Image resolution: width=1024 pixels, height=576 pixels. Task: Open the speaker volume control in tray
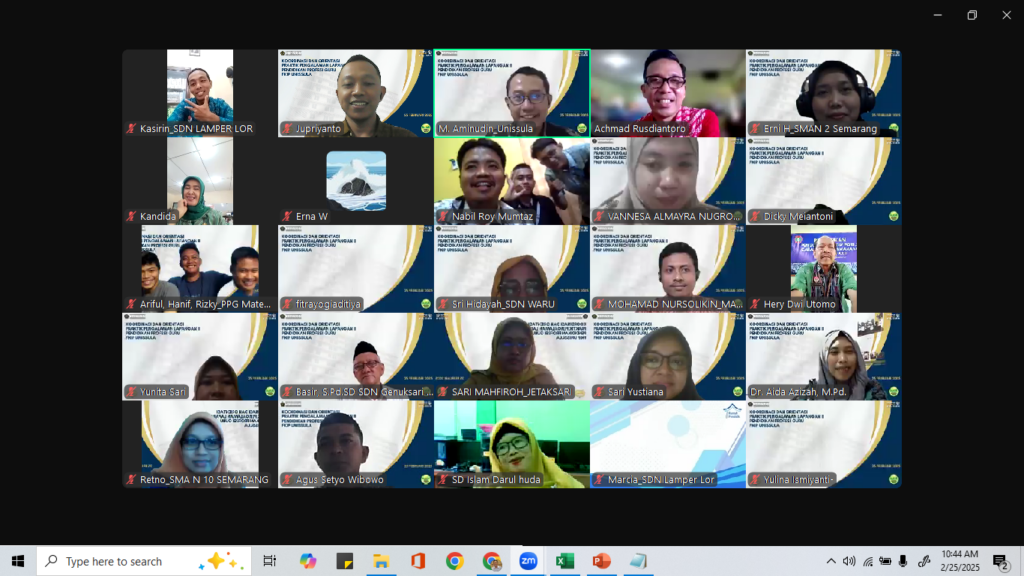(x=849, y=561)
